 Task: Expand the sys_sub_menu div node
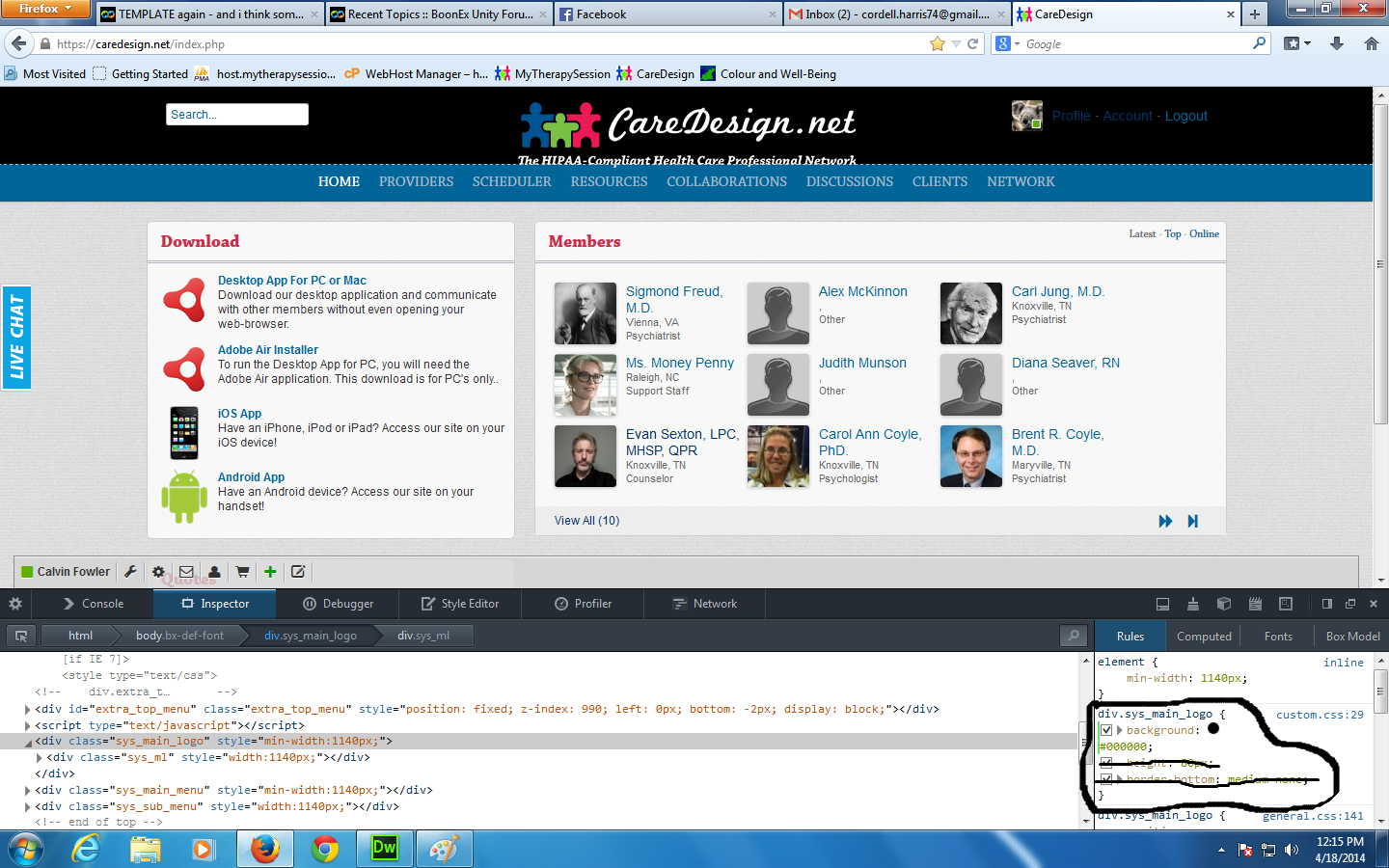click(28, 806)
